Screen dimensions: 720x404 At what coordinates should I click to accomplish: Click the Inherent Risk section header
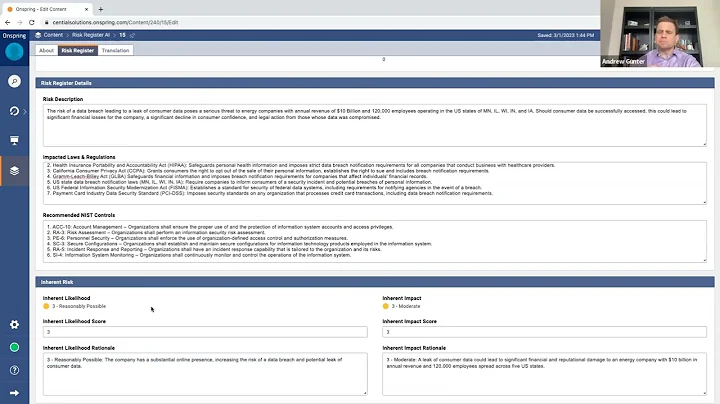[x=375, y=282]
